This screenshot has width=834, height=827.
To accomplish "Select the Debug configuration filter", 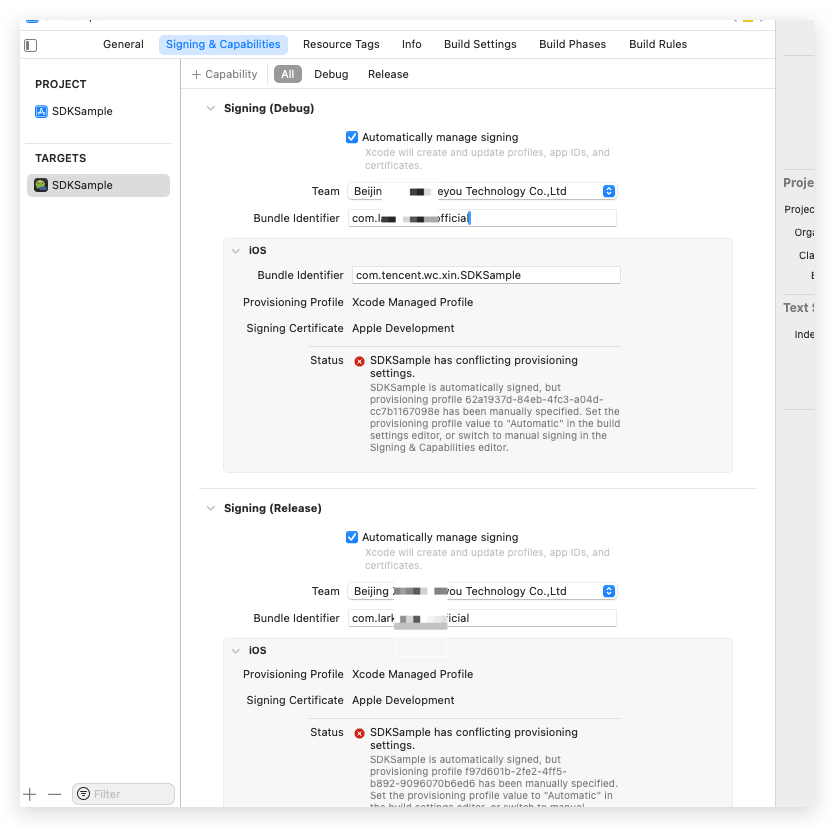I will [x=331, y=74].
